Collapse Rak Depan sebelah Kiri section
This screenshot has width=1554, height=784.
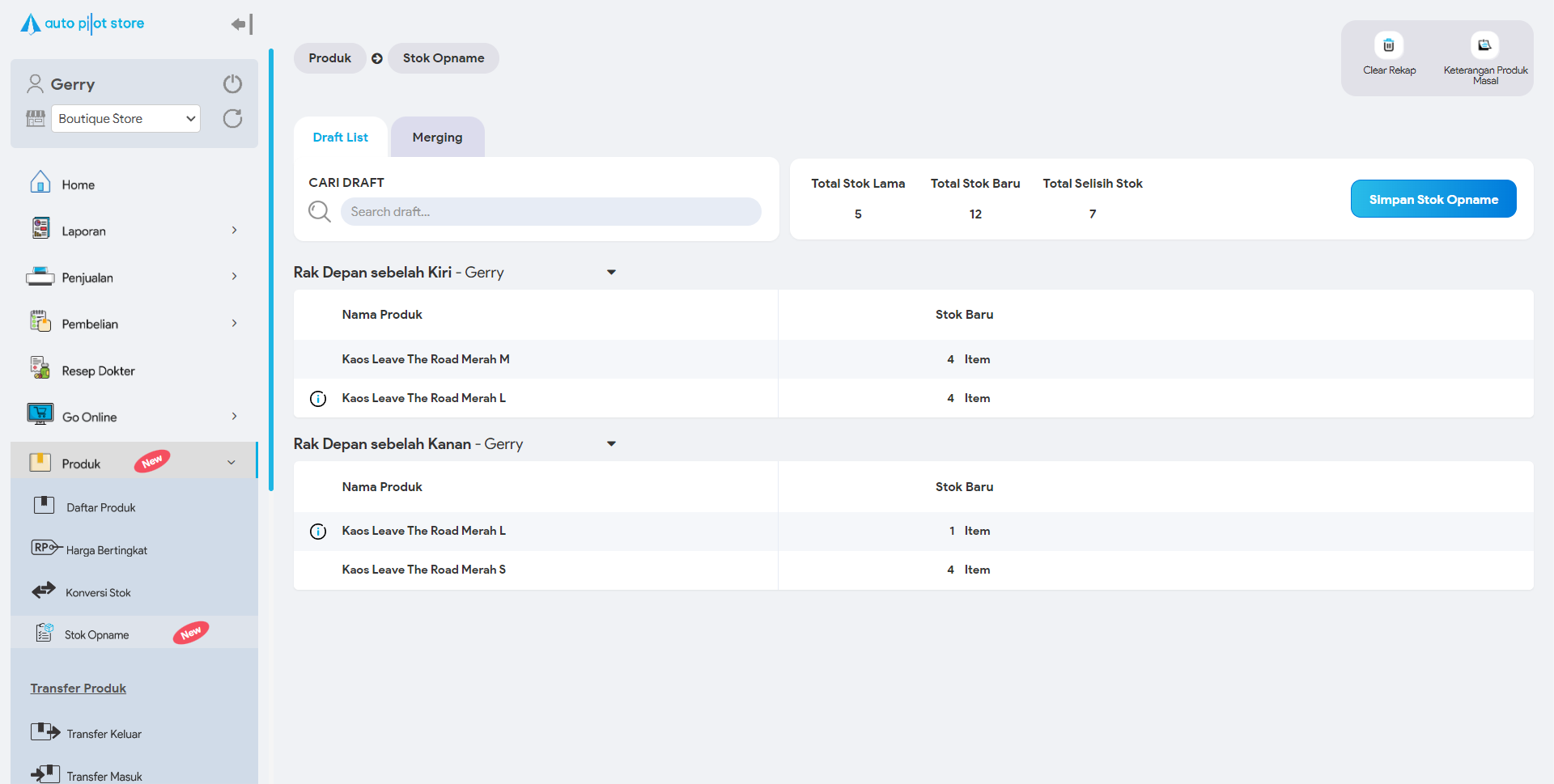coord(611,273)
